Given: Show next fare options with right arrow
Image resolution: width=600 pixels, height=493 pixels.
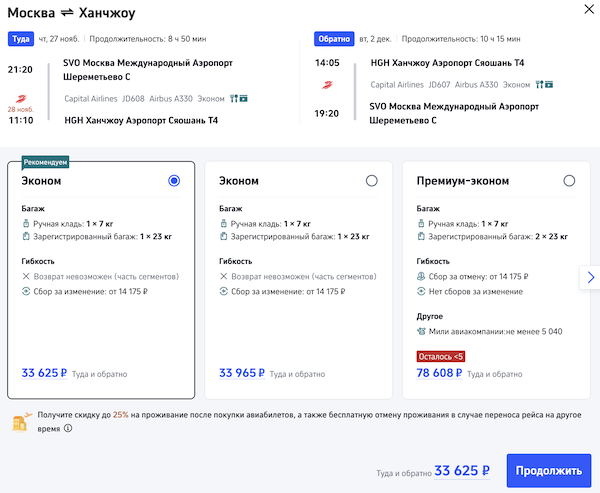Looking at the screenshot, I should [x=590, y=277].
